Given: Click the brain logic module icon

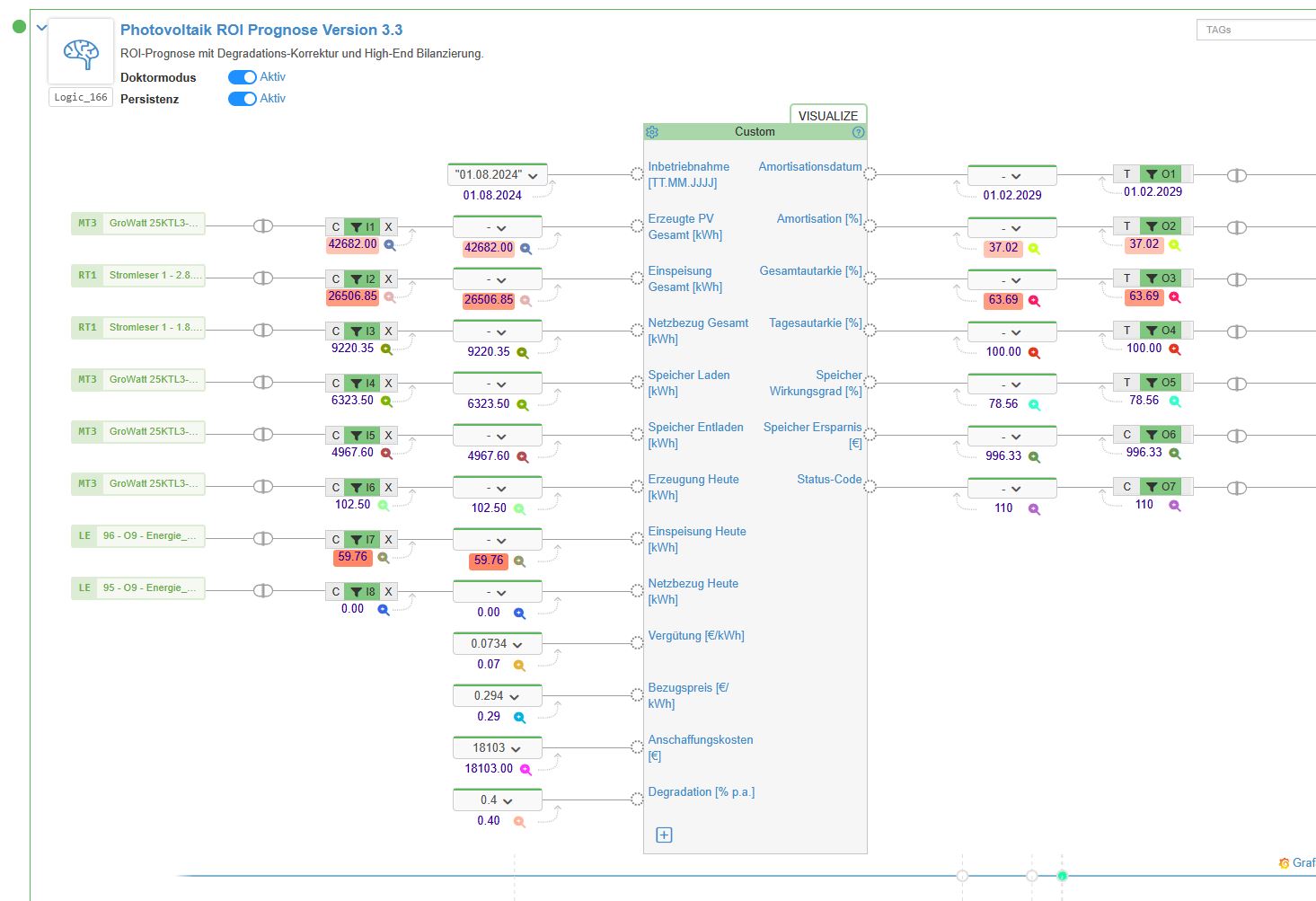Looking at the screenshot, I should click(81, 53).
